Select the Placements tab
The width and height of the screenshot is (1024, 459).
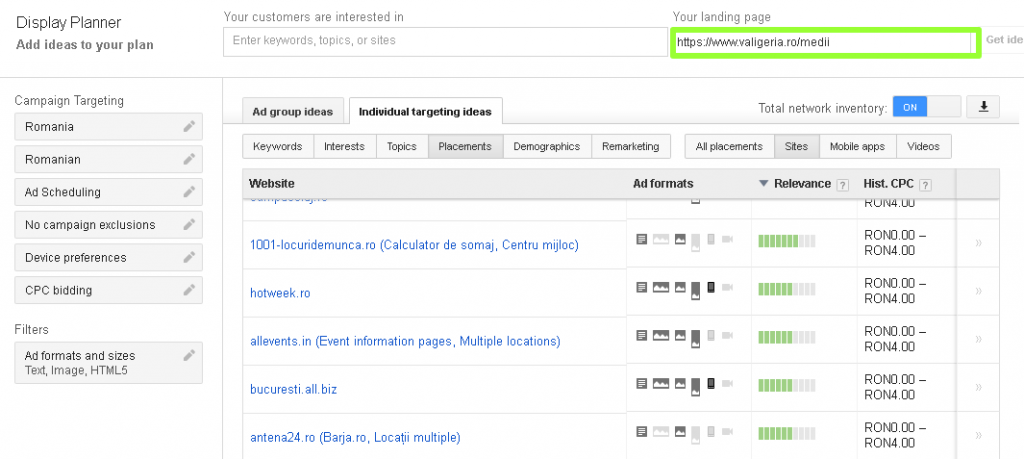click(x=465, y=146)
